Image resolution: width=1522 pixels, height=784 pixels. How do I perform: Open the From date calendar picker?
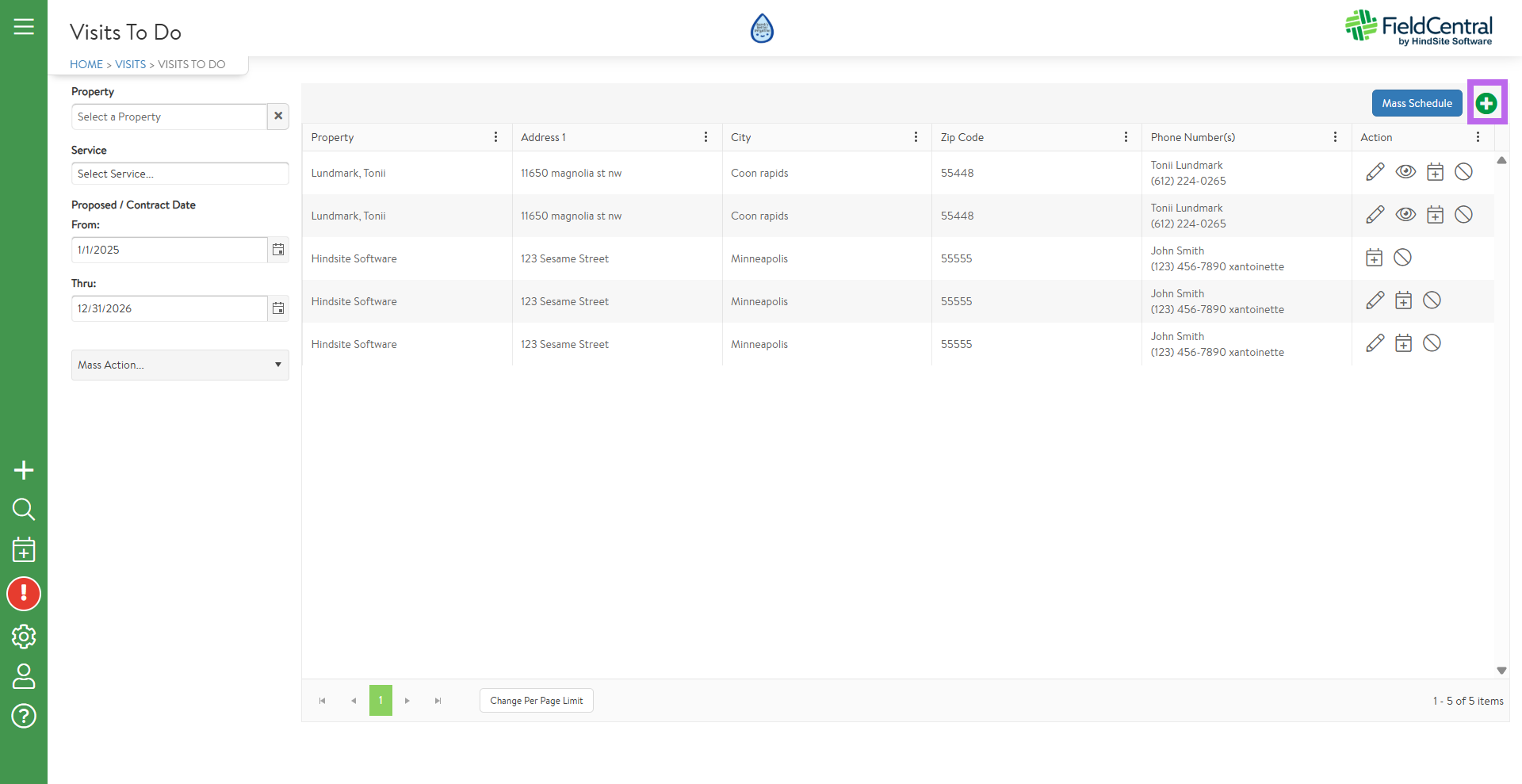click(278, 250)
